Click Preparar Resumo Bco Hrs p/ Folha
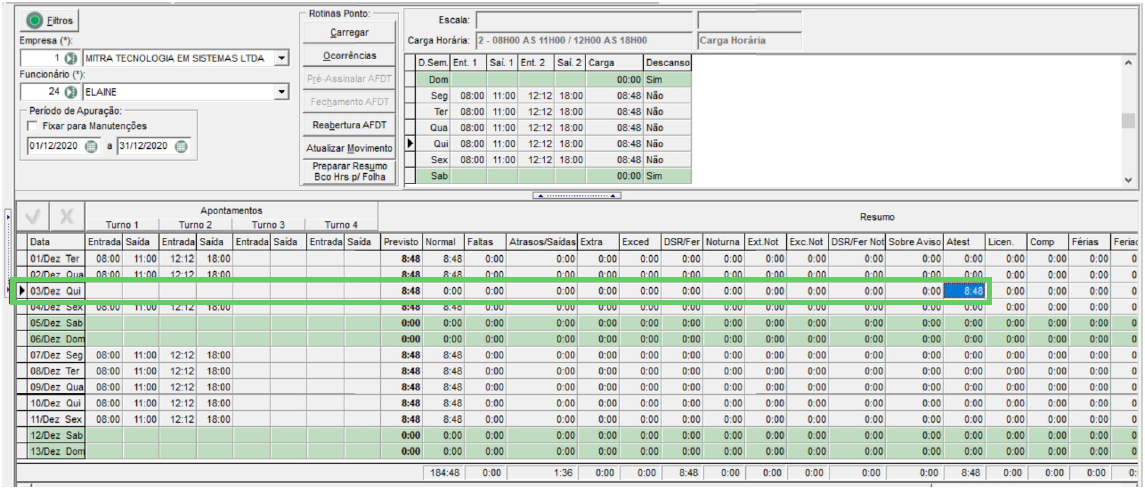Screen dimensions: 1145x492 pos(349,172)
